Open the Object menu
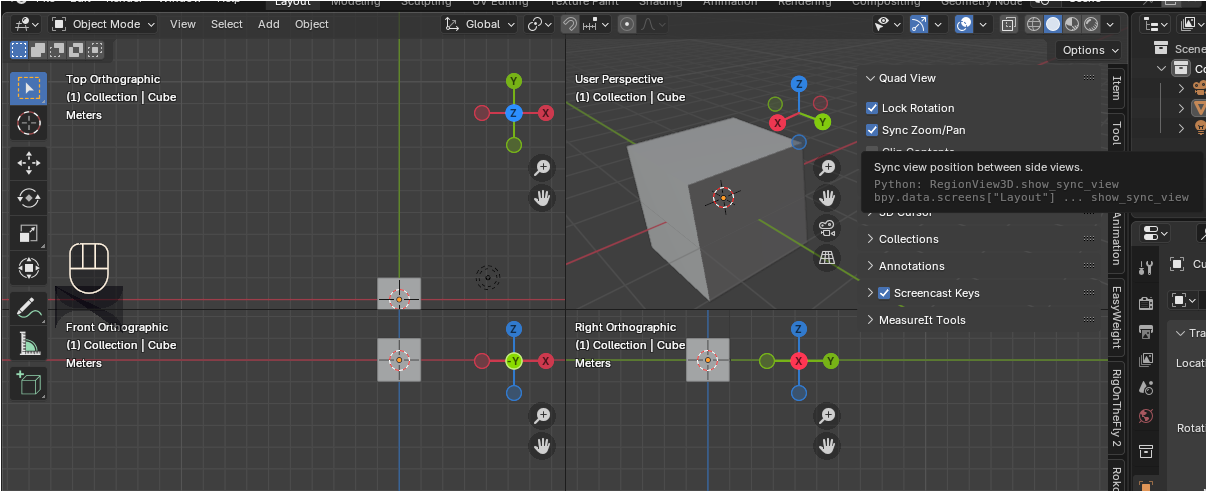Image resolution: width=1207 pixels, height=492 pixels. (312, 24)
